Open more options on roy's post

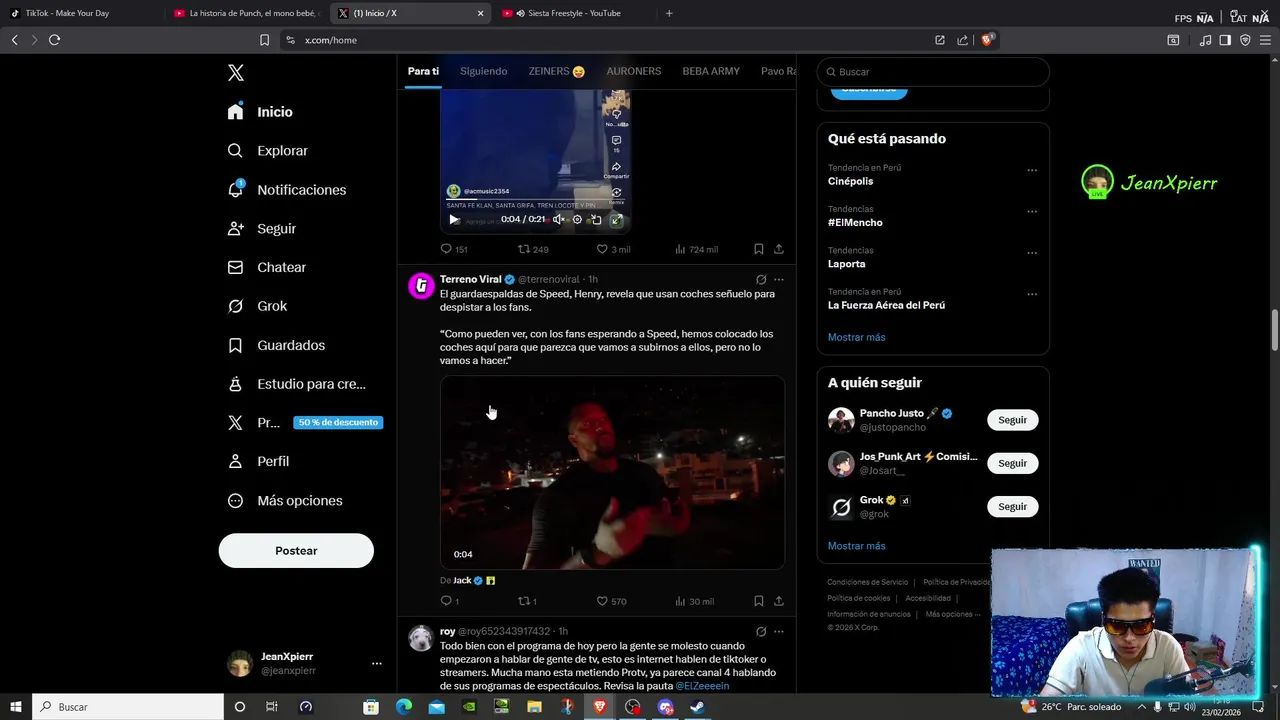pyautogui.click(x=779, y=632)
